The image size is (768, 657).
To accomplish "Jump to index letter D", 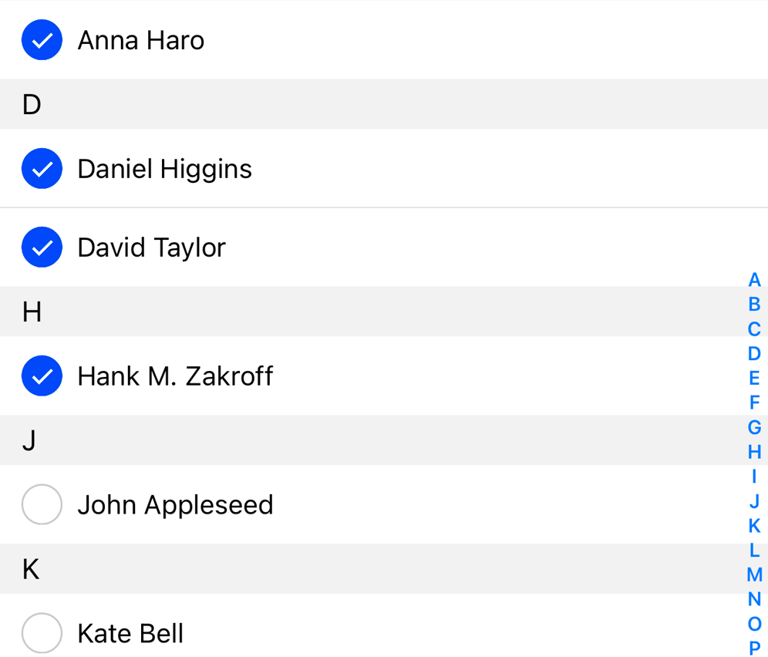I will click(754, 353).
